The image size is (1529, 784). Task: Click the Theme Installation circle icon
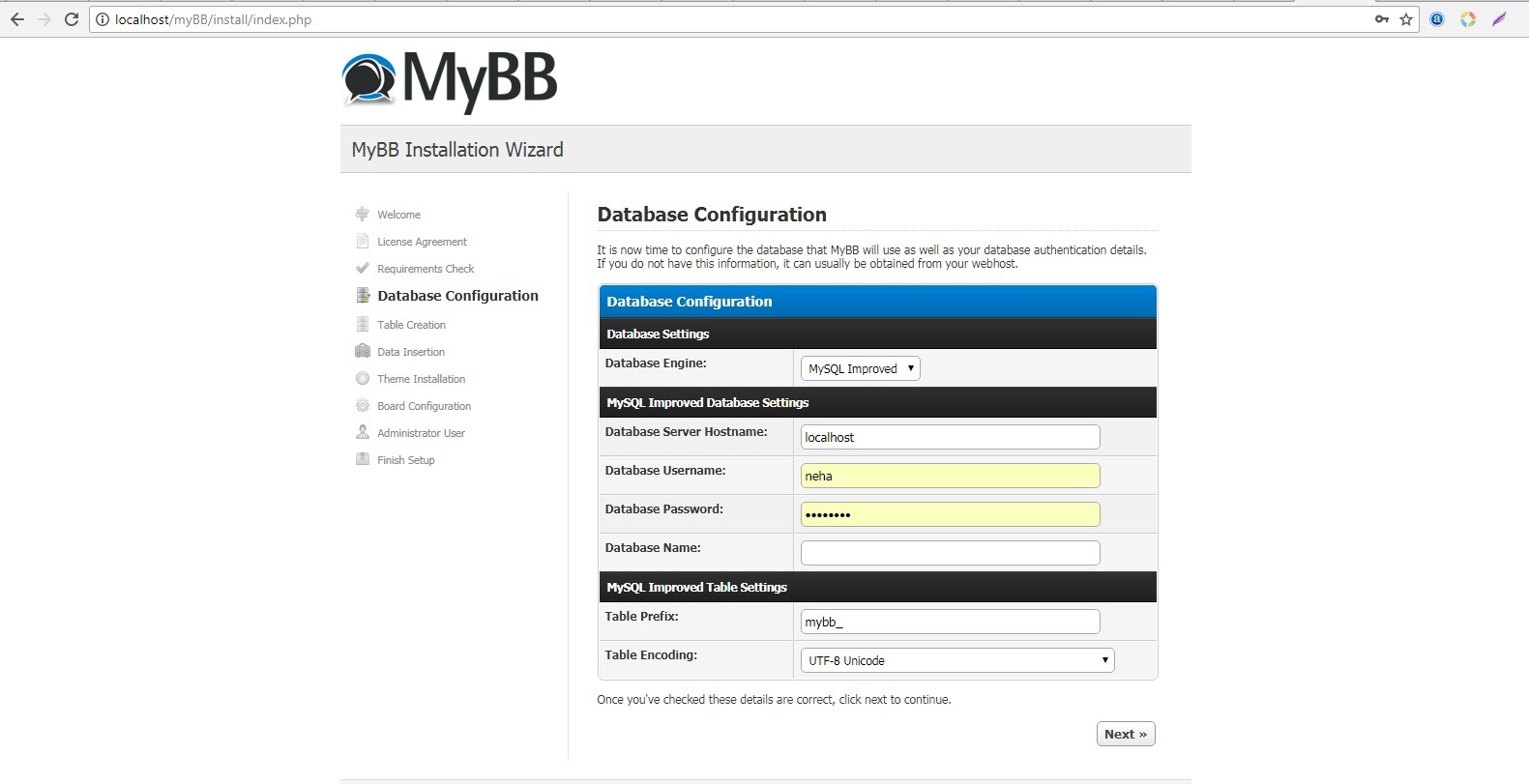coord(363,378)
